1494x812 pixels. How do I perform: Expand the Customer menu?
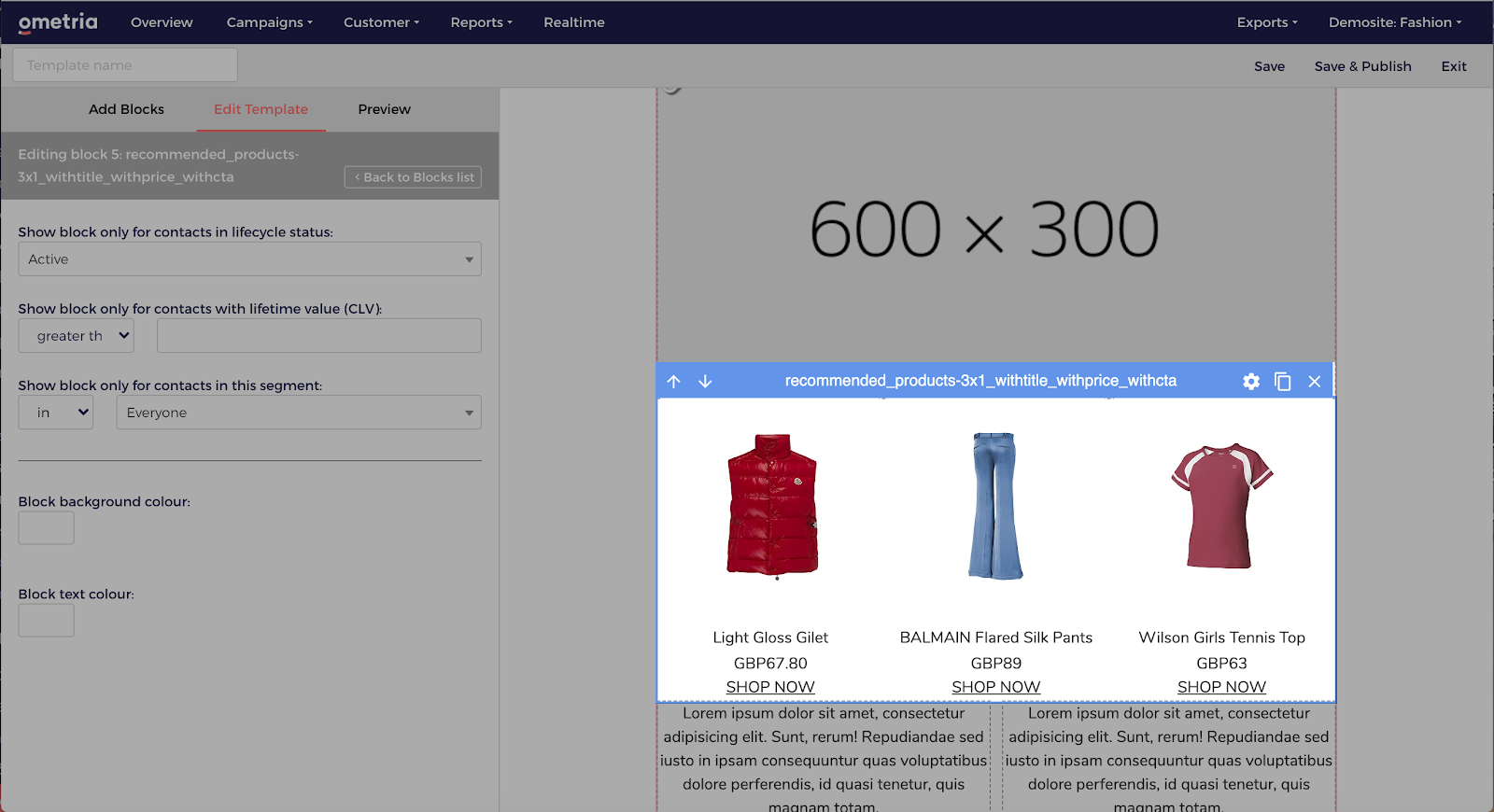click(381, 22)
